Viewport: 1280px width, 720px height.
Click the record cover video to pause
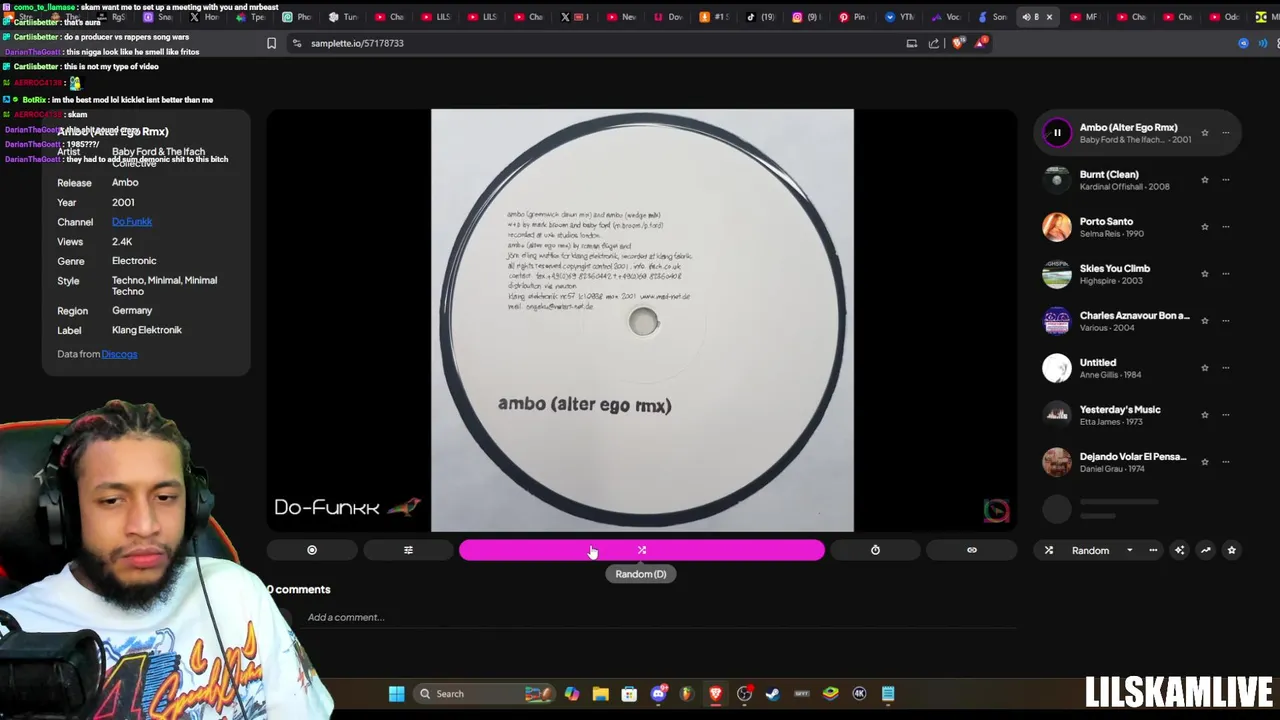click(x=642, y=320)
